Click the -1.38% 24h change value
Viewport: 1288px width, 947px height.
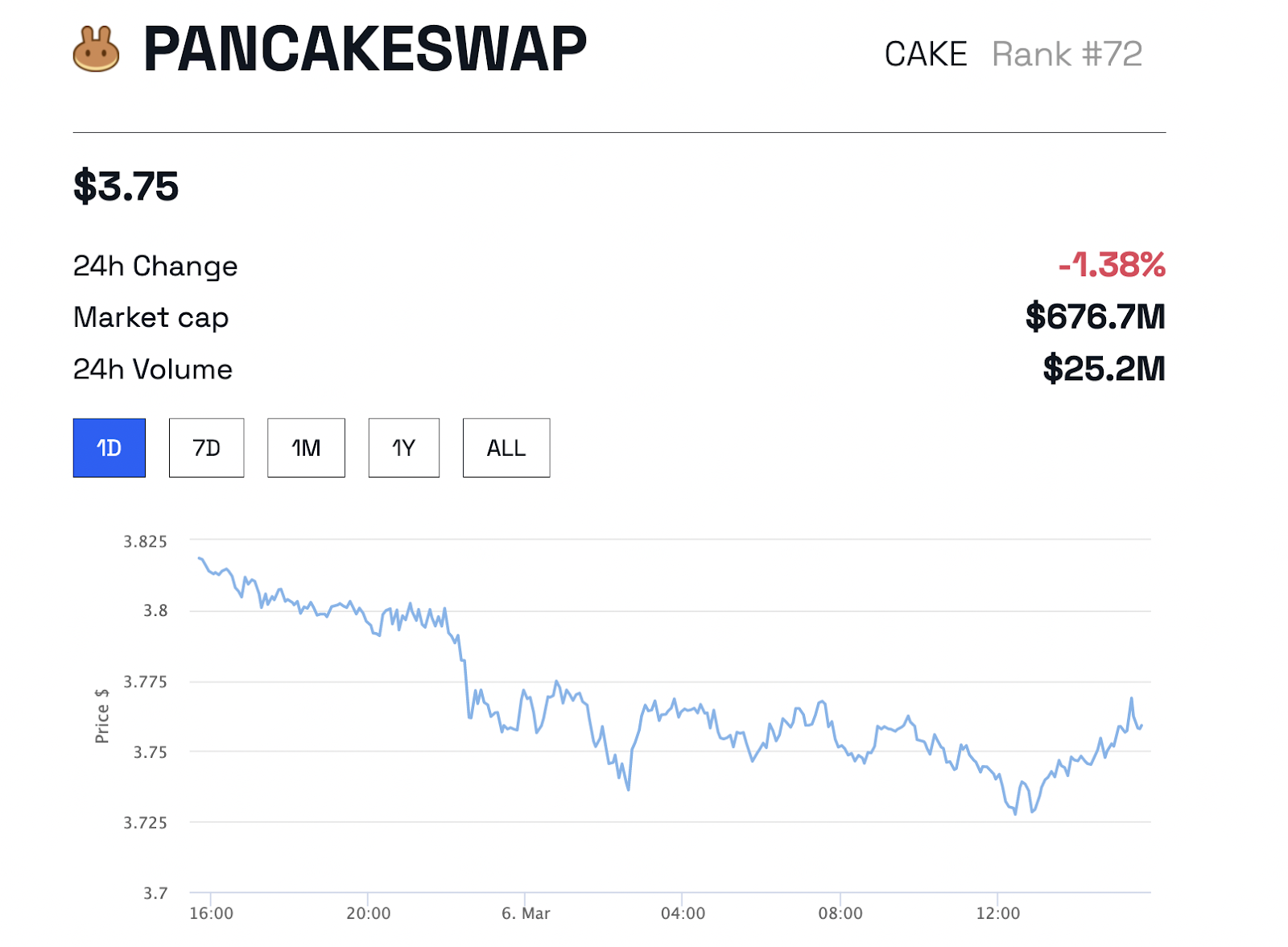1112,265
